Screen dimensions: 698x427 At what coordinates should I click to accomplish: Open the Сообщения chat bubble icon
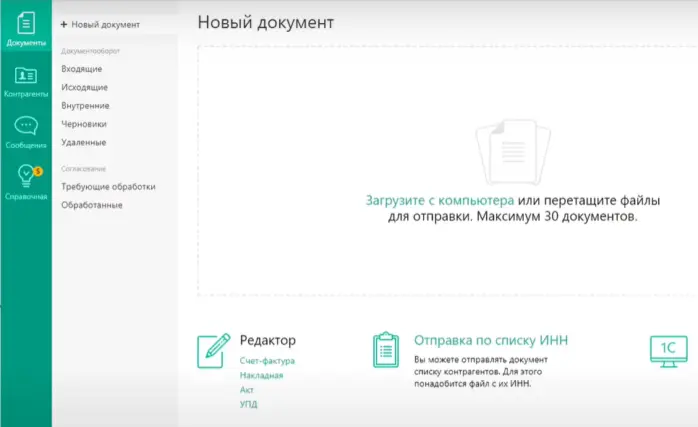coord(26,126)
